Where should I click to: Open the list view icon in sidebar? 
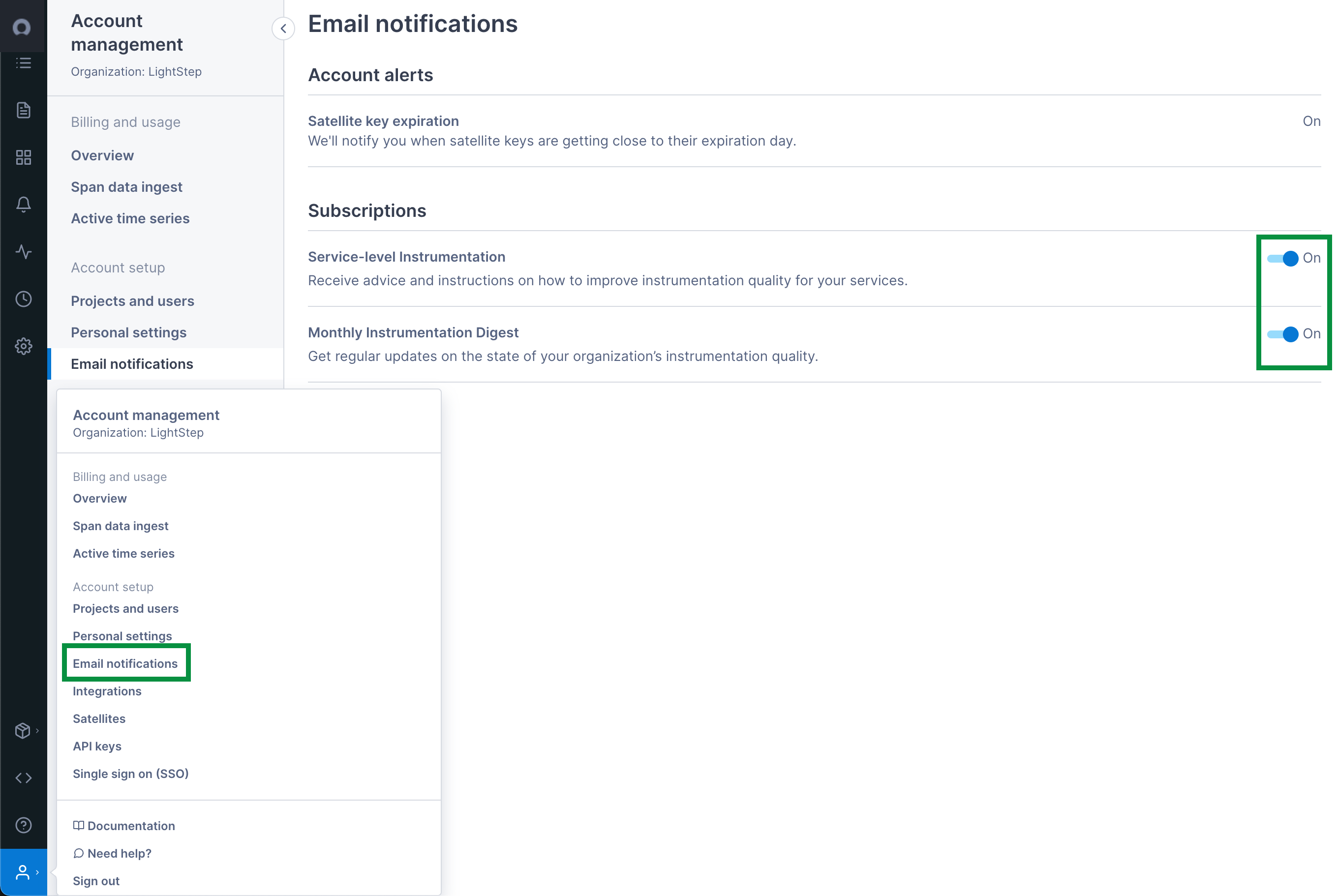click(x=24, y=63)
